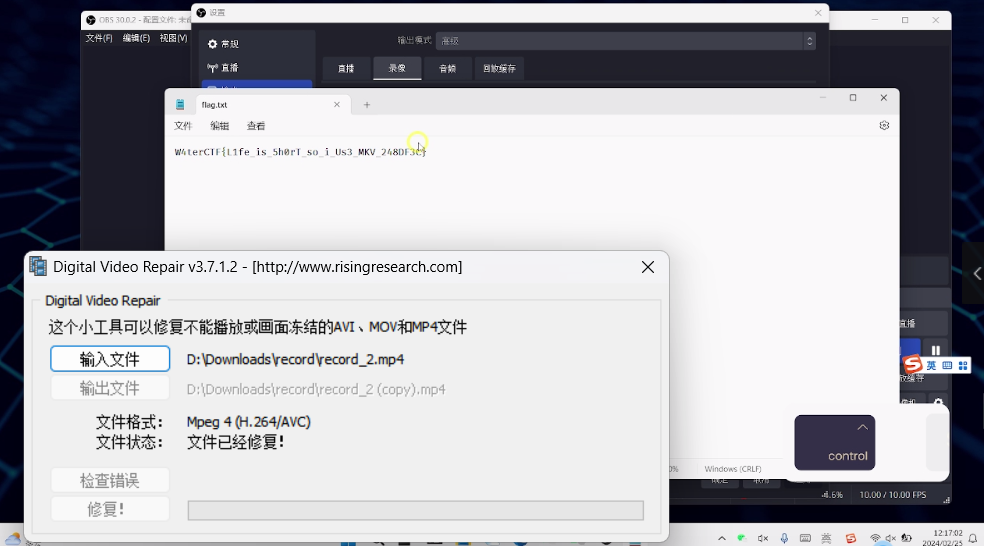The width and height of the screenshot is (984, 546).
Task: Click the battery tray icon
Action: (x=906, y=538)
